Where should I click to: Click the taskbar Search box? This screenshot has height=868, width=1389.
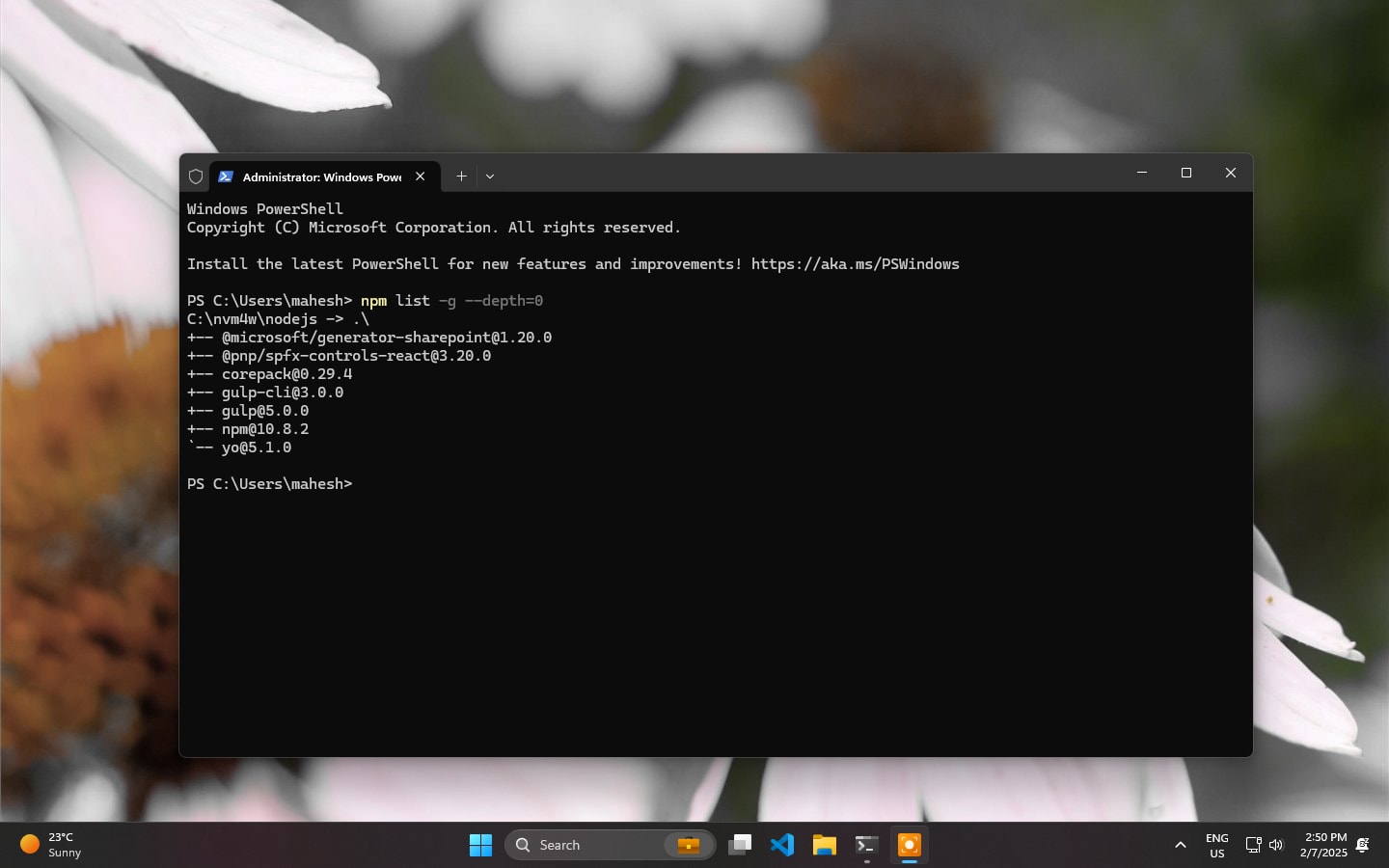611,845
